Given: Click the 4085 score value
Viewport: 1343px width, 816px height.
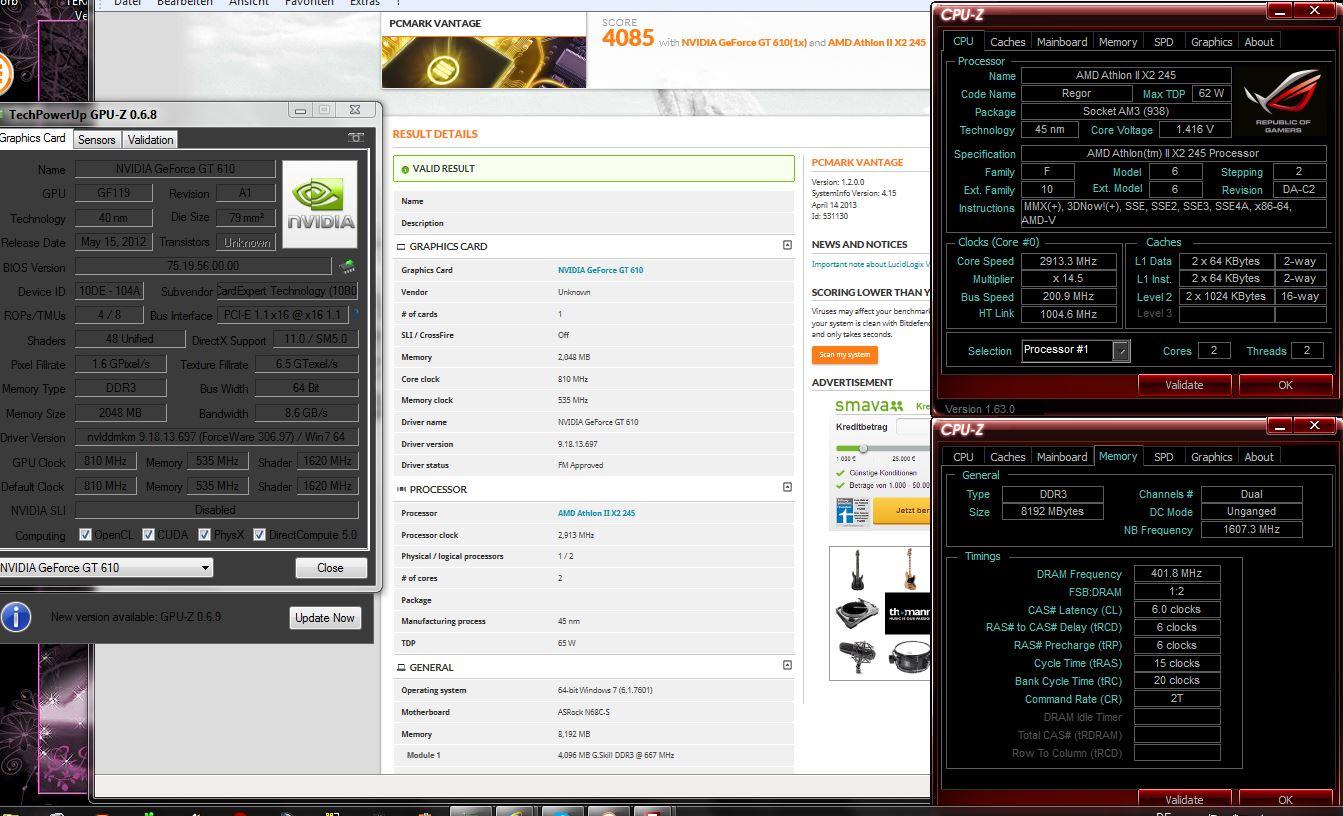Looking at the screenshot, I should click(x=628, y=38).
